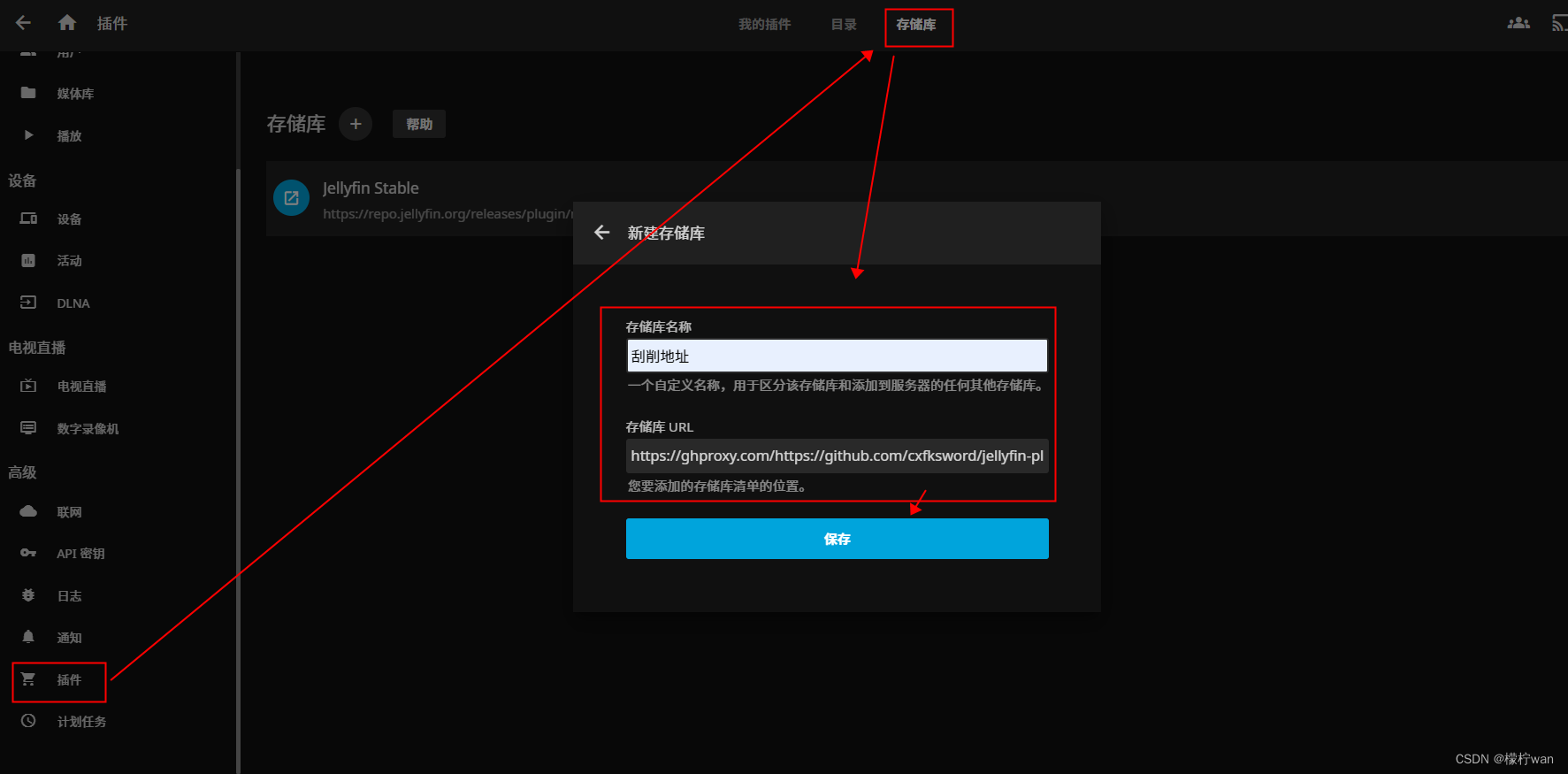Viewport: 1568px width, 774px height.
Task: Open 日志 page in sidebar
Action: (69, 596)
